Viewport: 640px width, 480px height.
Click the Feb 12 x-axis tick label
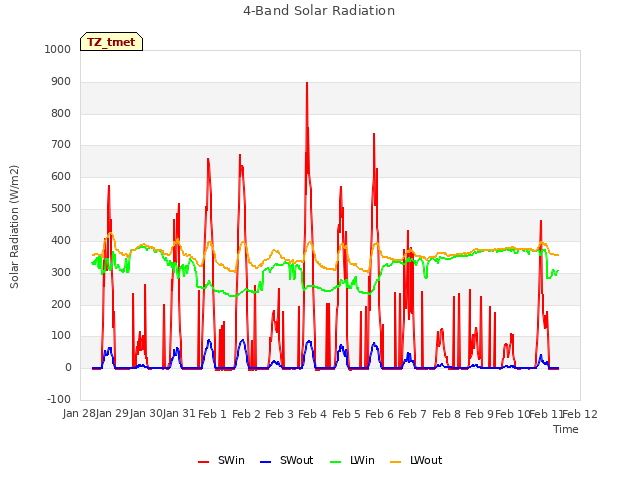[x=580, y=414]
